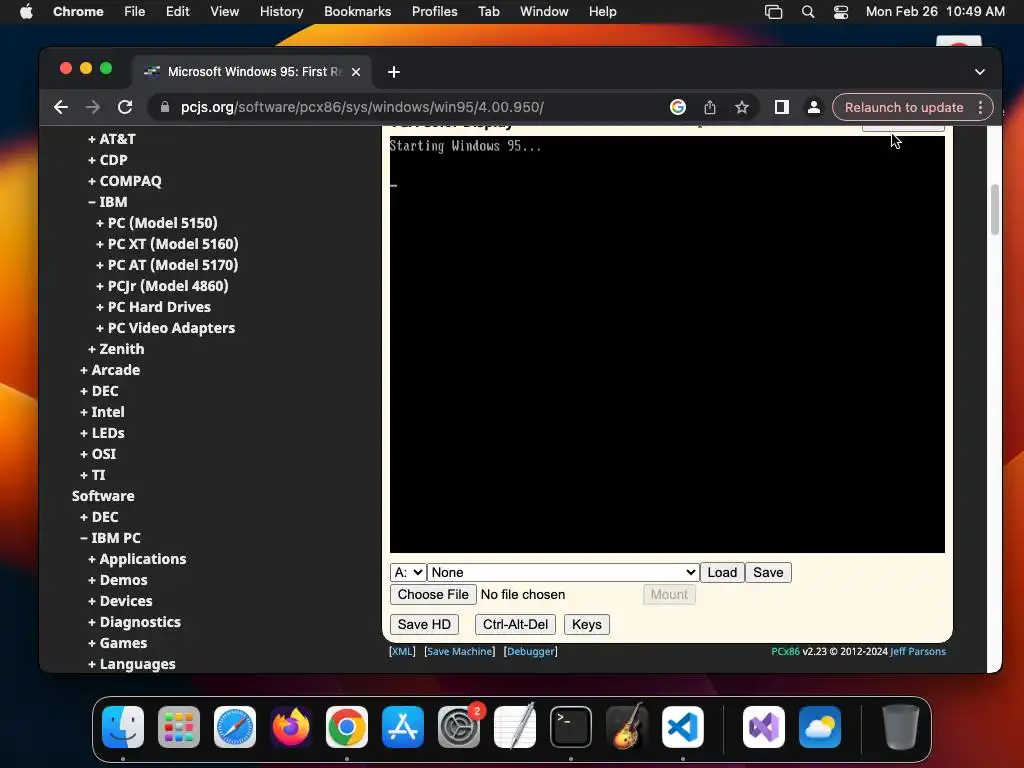The width and height of the screenshot is (1024, 768).
Task: Open the Window menu
Action: coord(544,12)
